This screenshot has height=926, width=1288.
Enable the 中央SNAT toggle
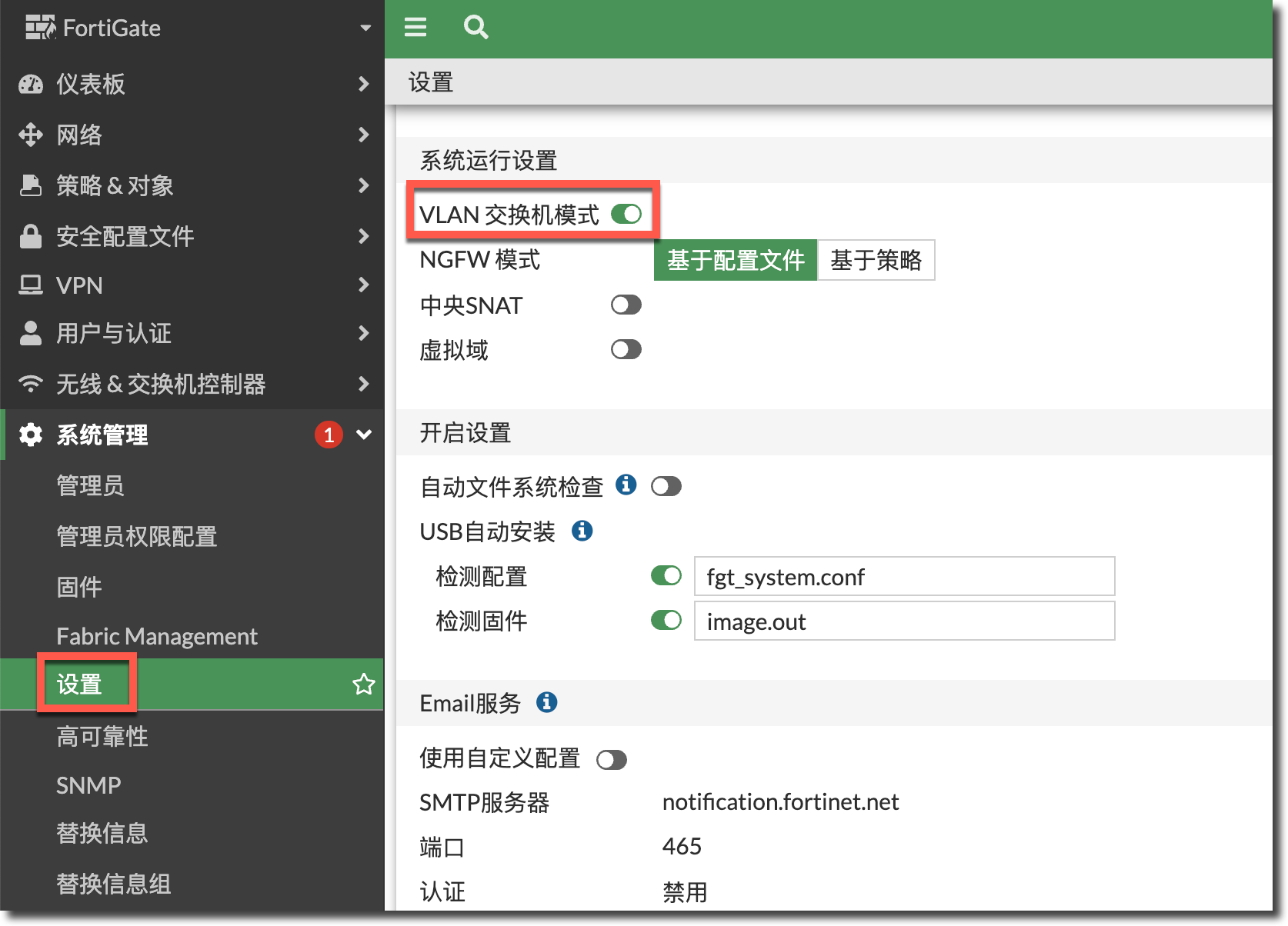tap(626, 305)
